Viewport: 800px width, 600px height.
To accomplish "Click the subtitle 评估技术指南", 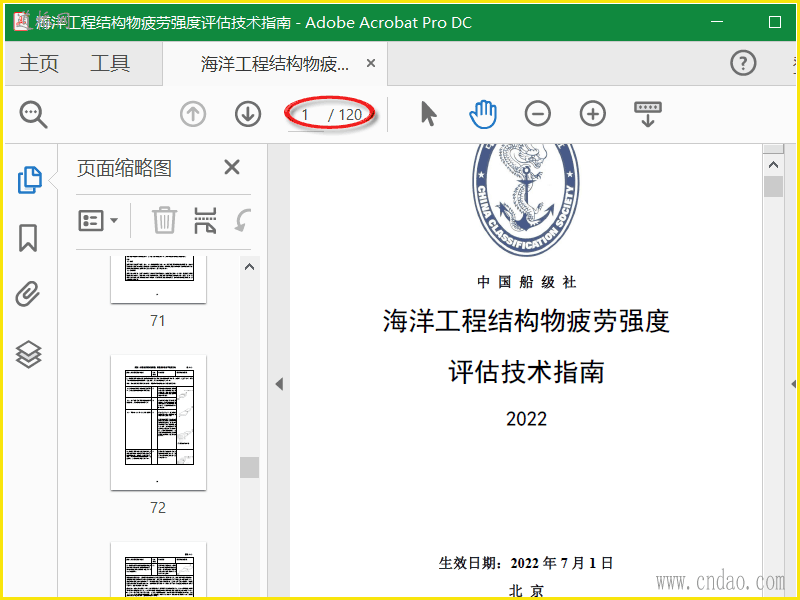I will tap(526, 371).
